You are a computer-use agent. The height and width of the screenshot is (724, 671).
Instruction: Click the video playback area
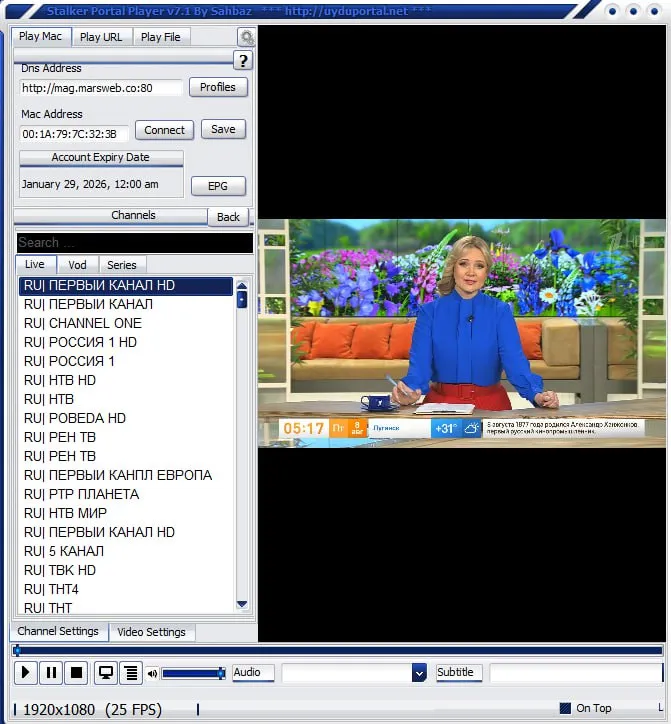pyautogui.click(x=461, y=333)
